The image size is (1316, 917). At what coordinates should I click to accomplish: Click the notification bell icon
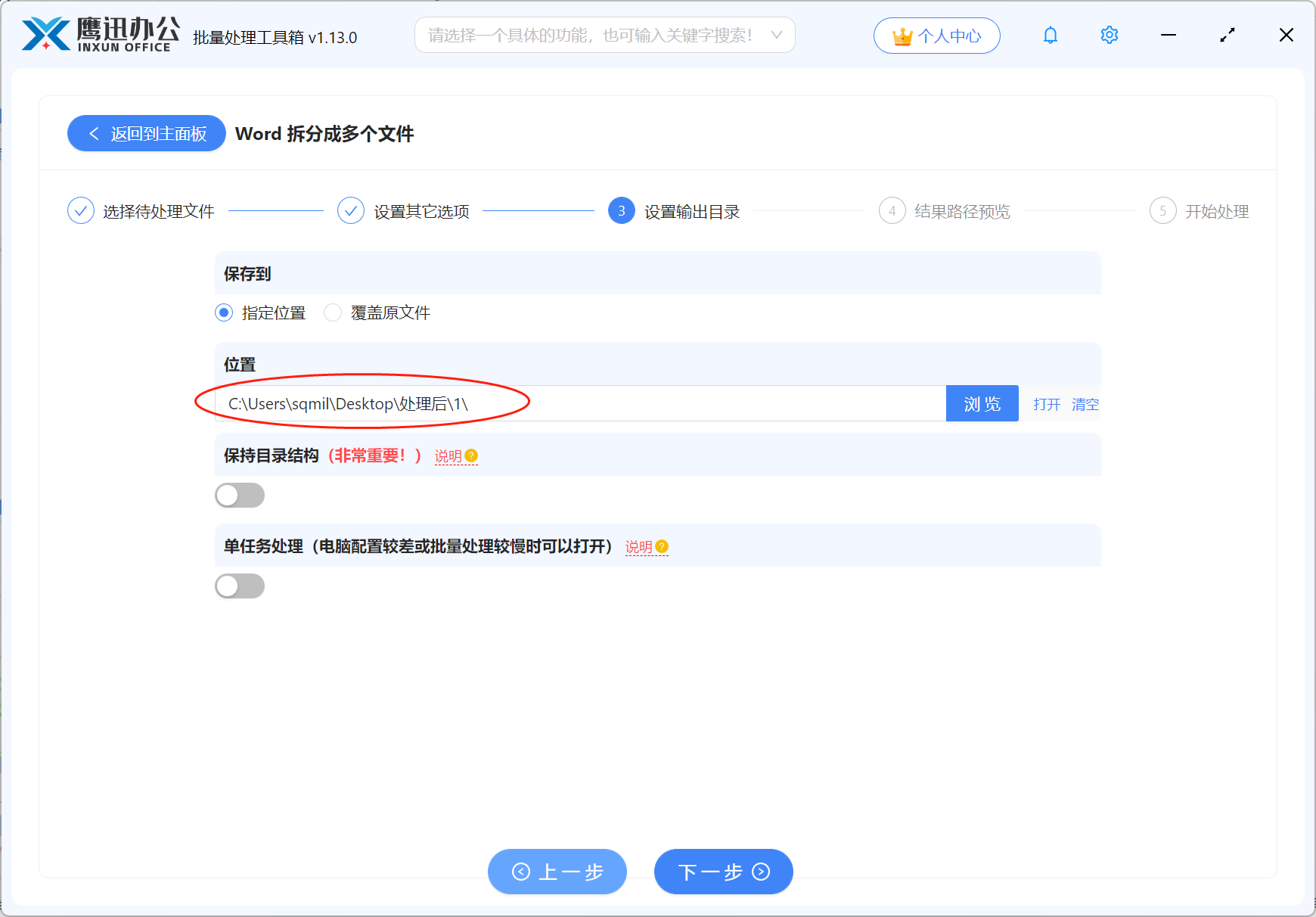pos(1050,35)
